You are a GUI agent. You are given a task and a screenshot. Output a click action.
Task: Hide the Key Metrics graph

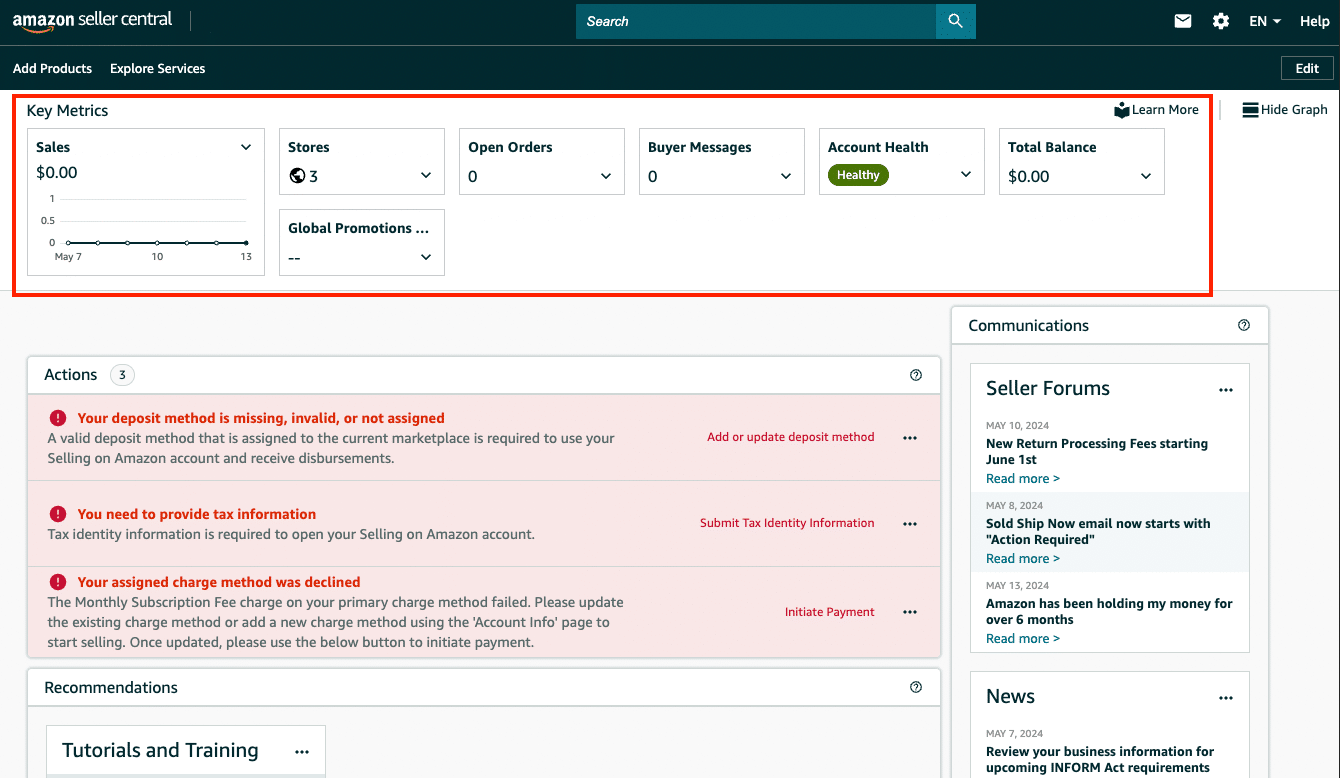pyautogui.click(x=1284, y=110)
